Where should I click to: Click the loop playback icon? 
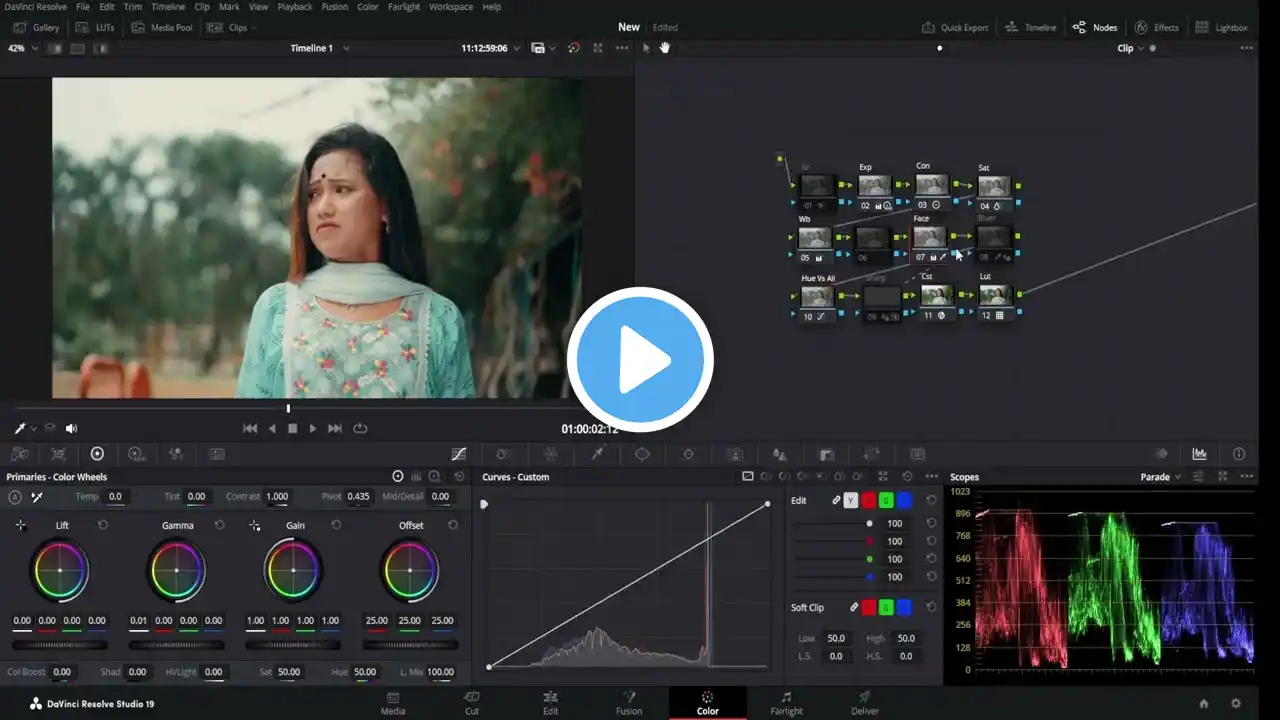[x=360, y=428]
